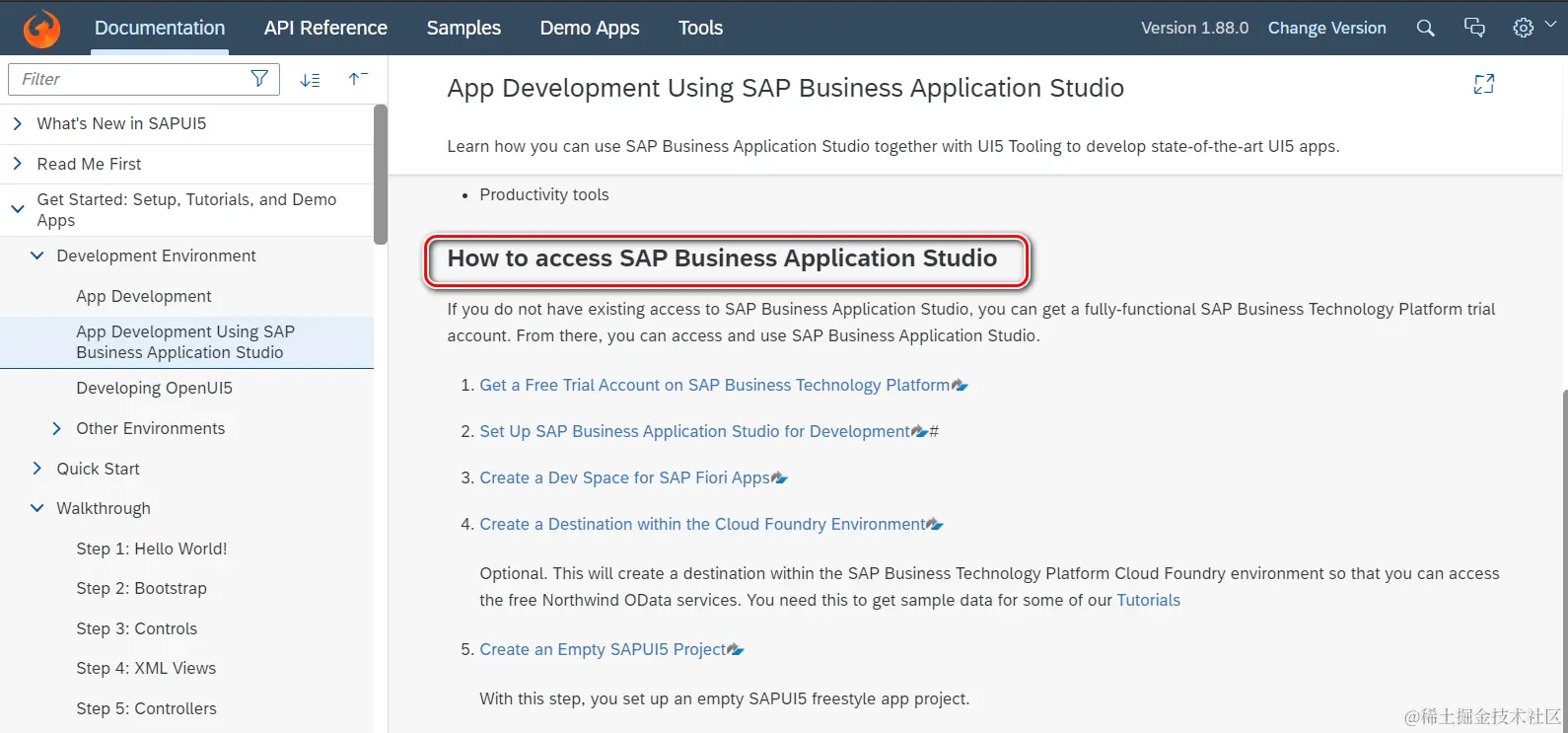
Task: Open the feedback chat icon
Action: click(1474, 28)
